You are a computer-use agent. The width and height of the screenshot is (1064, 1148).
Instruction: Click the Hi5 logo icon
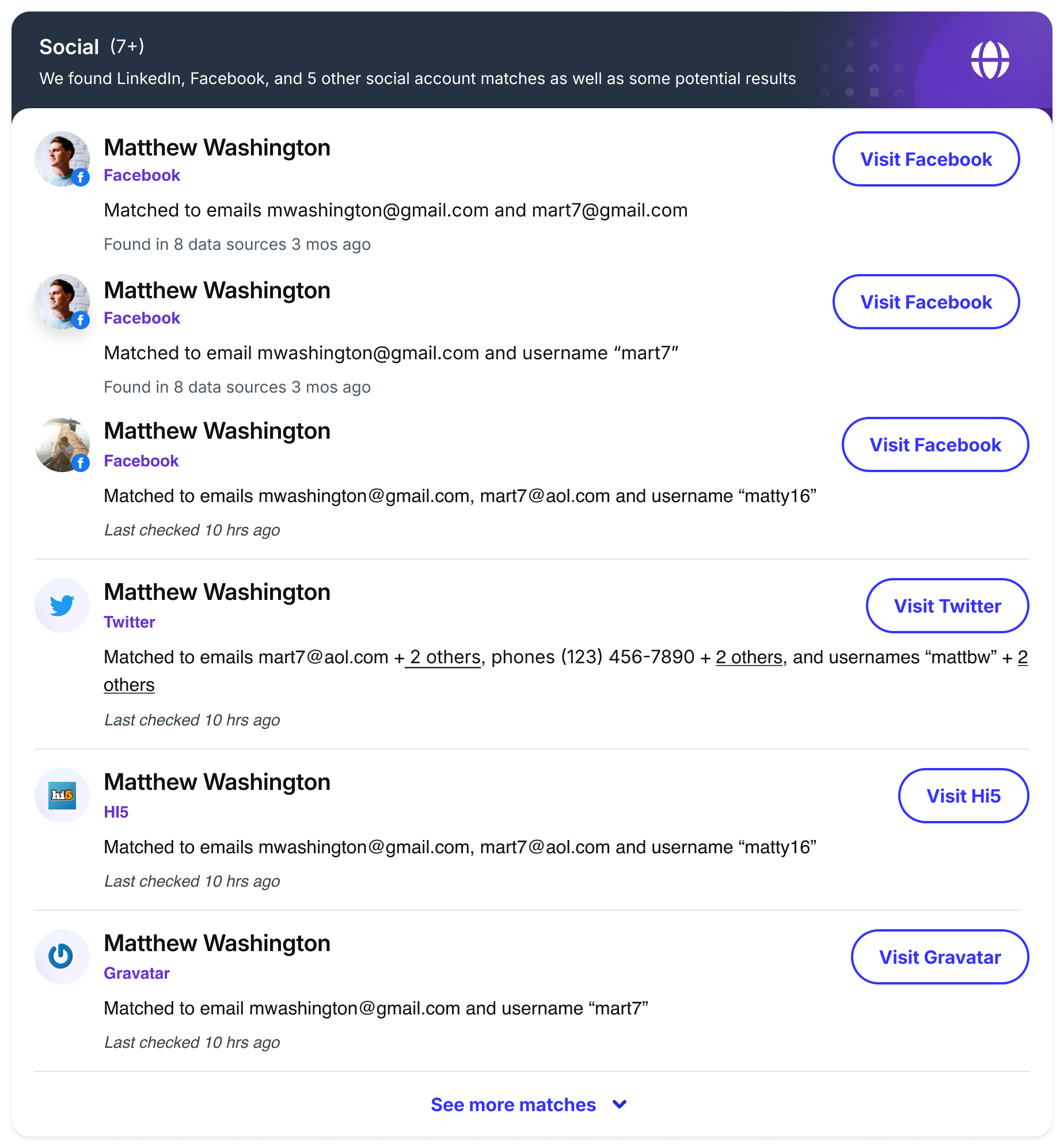point(62,796)
